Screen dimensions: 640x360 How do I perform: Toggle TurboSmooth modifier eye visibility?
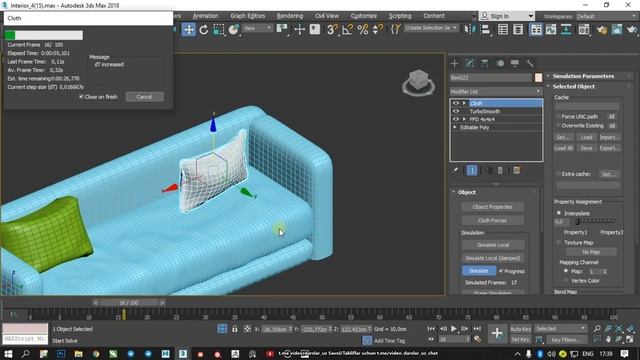[x=456, y=111]
